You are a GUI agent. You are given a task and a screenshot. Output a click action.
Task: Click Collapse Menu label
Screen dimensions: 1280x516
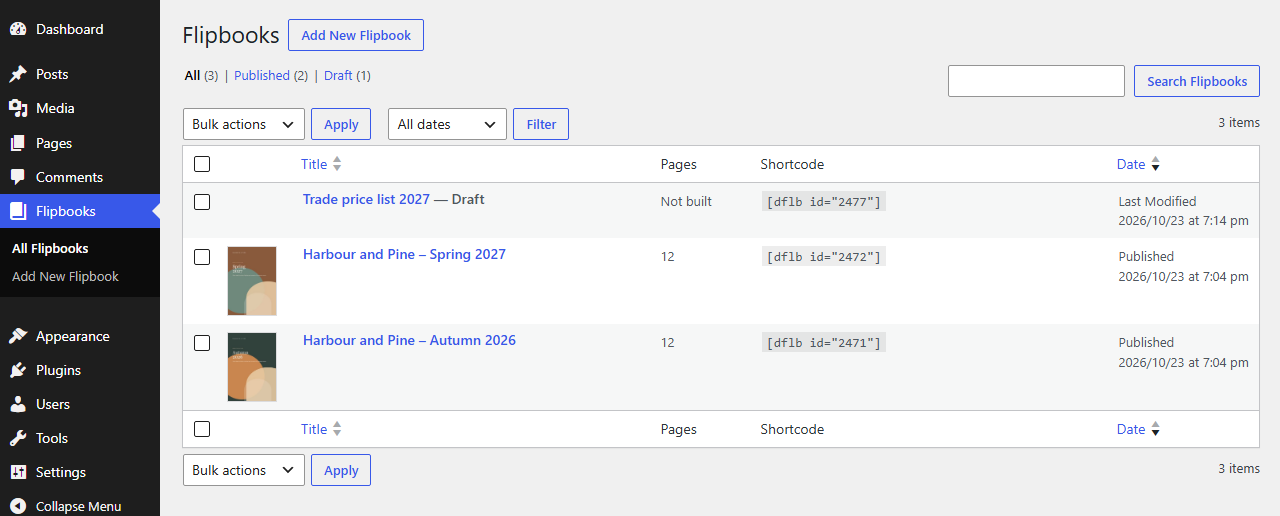pyautogui.click(x=78, y=506)
